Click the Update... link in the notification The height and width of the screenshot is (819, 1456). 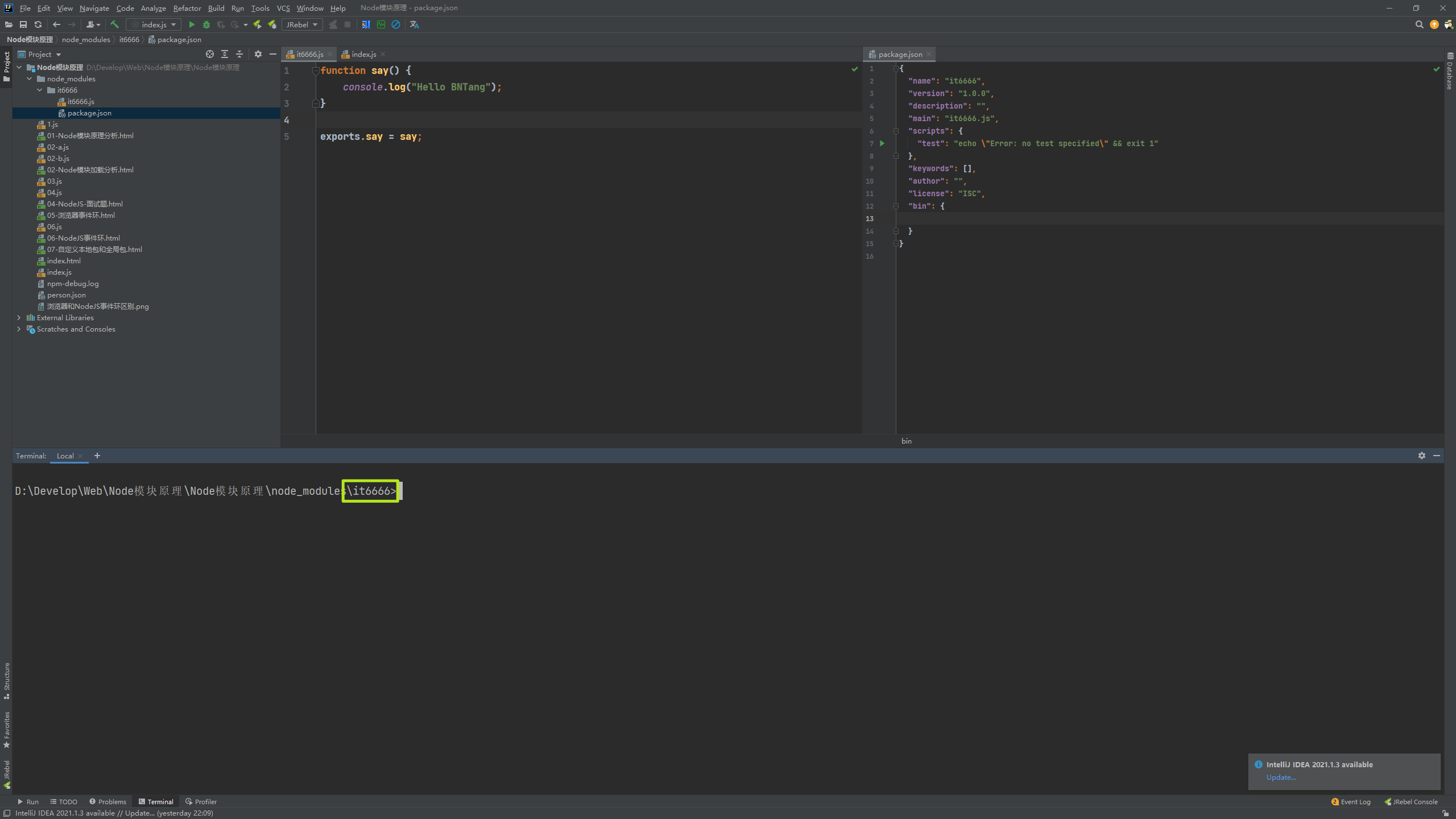coord(1281,777)
